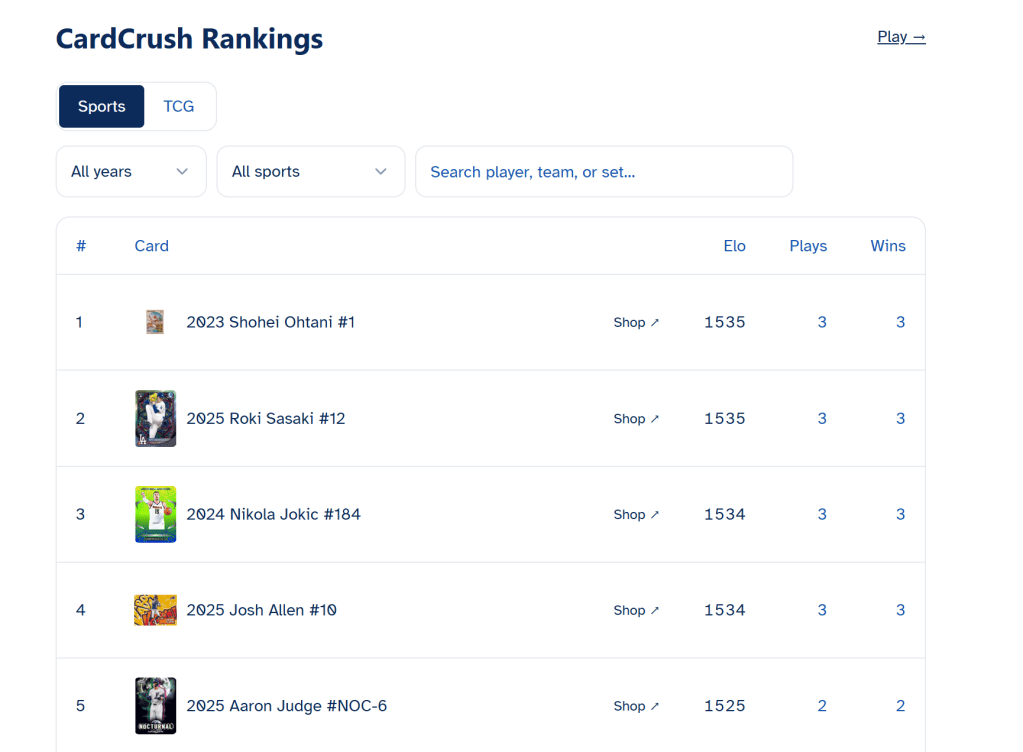
Task: Expand the All years dropdown
Action: pos(131,172)
